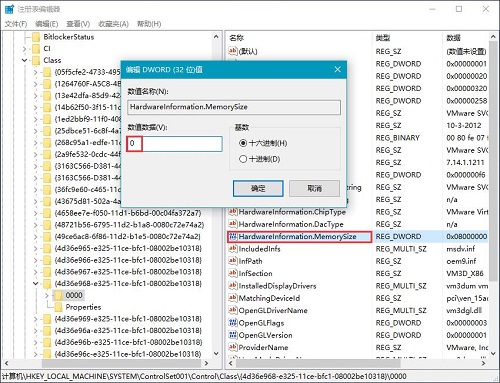Expand the {48721b56-6795...} key
500x383 pixels.
point(35,225)
